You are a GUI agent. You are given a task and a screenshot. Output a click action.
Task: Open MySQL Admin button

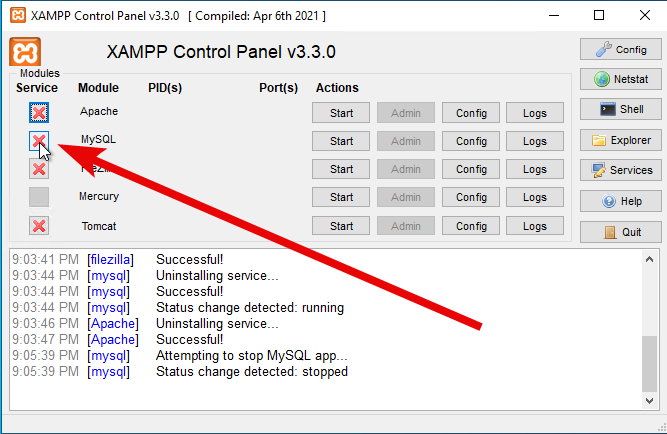406,141
